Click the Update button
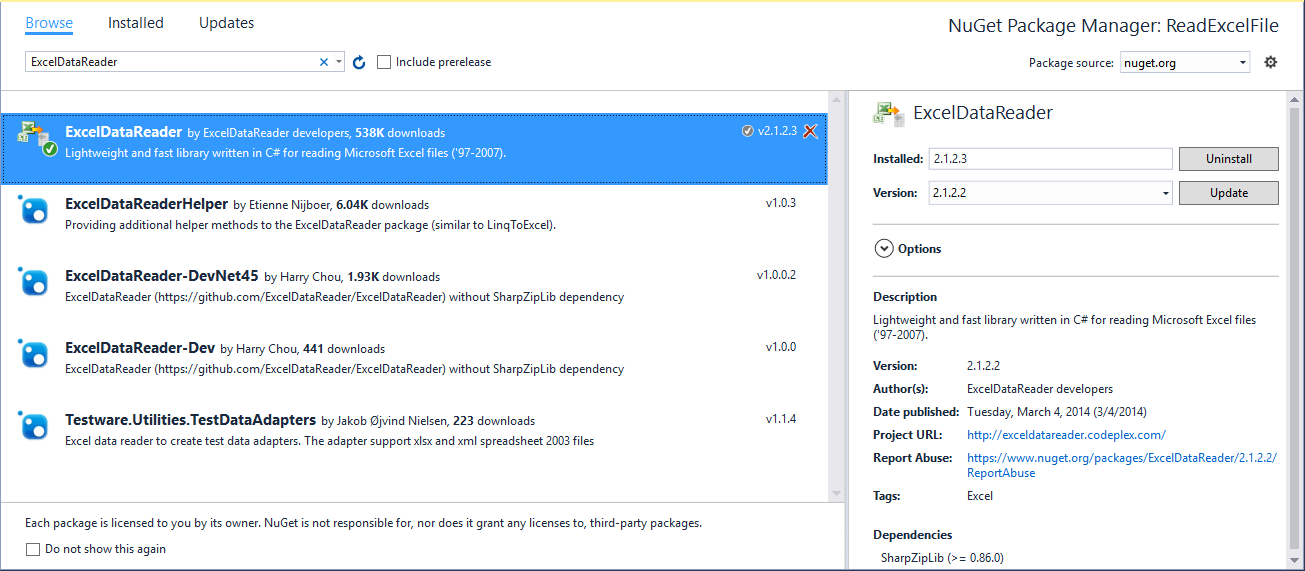Screen dimensions: 1305x571 click(1228, 193)
